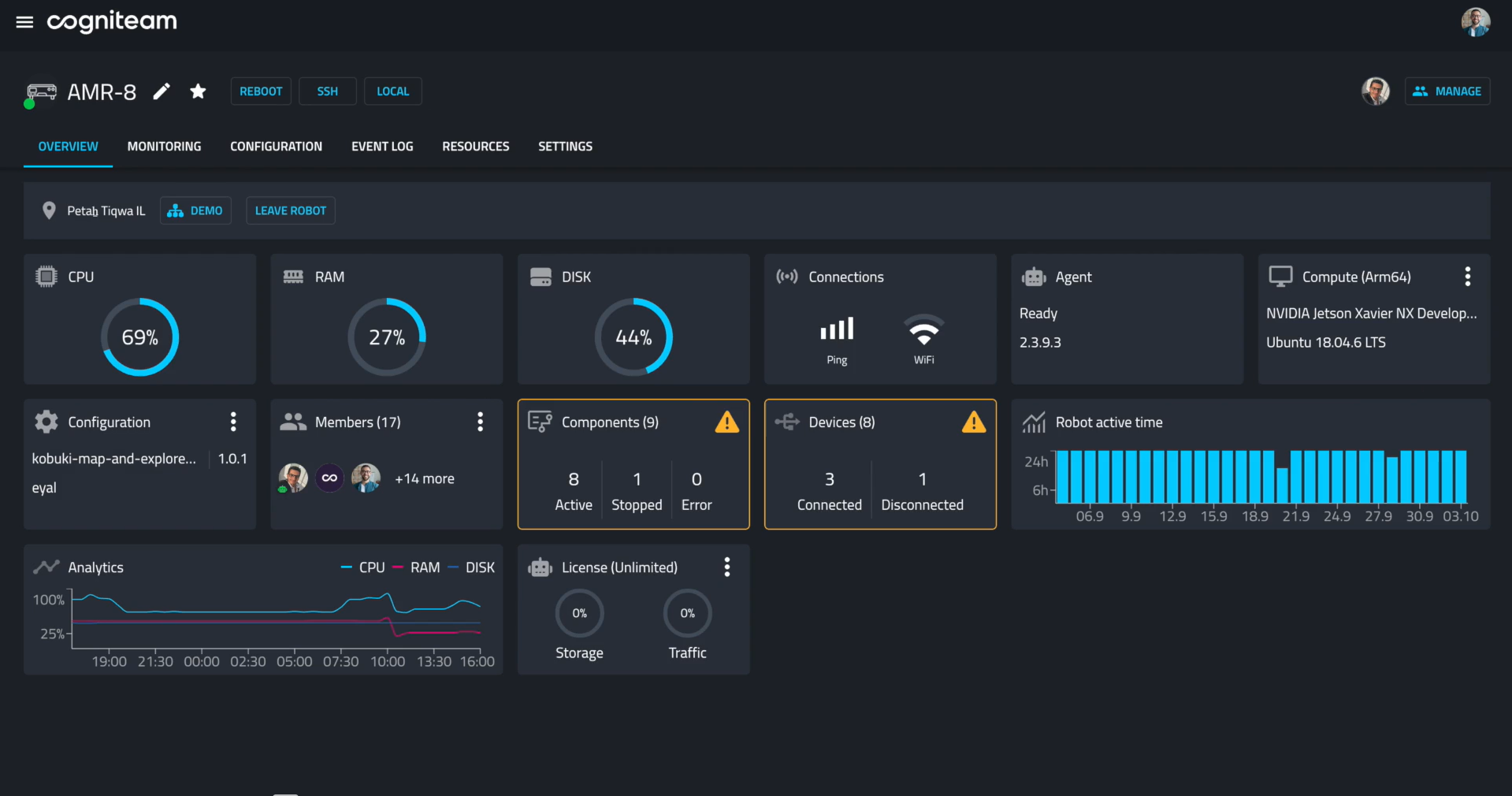This screenshot has height=796, width=1512.
Task: Click the Connections broadcast icon
Action: [787, 277]
